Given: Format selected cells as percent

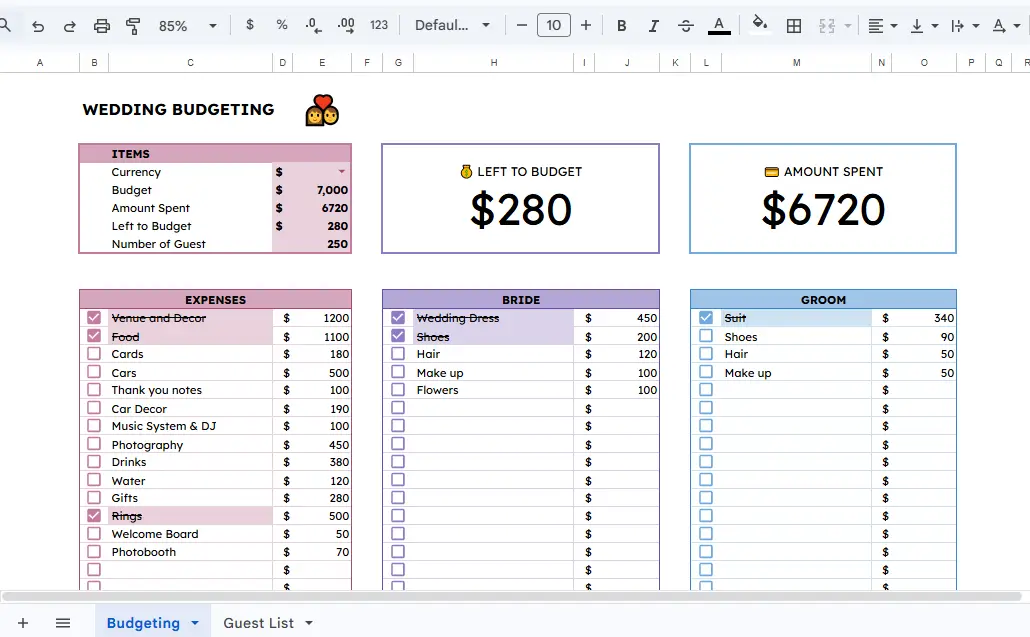Looking at the screenshot, I should click(x=281, y=25).
